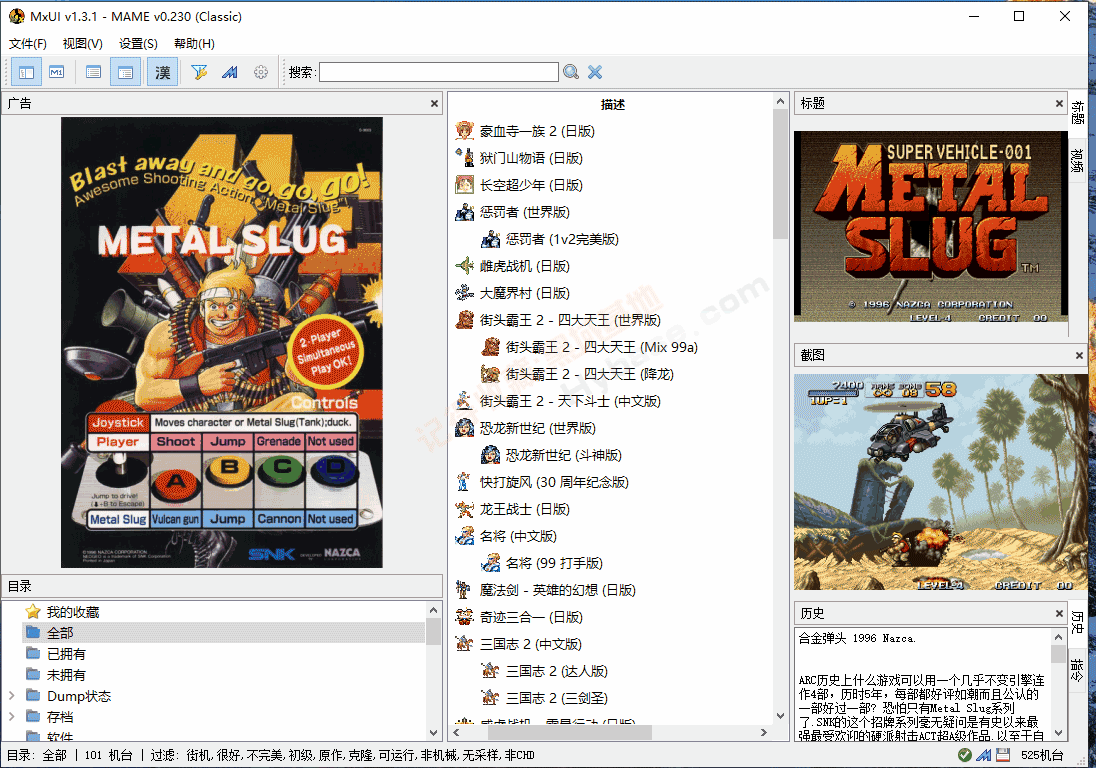Image resolution: width=1096 pixels, height=768 pixels.
Task: Click the magnifier search icon
Action: pos(571,72)
